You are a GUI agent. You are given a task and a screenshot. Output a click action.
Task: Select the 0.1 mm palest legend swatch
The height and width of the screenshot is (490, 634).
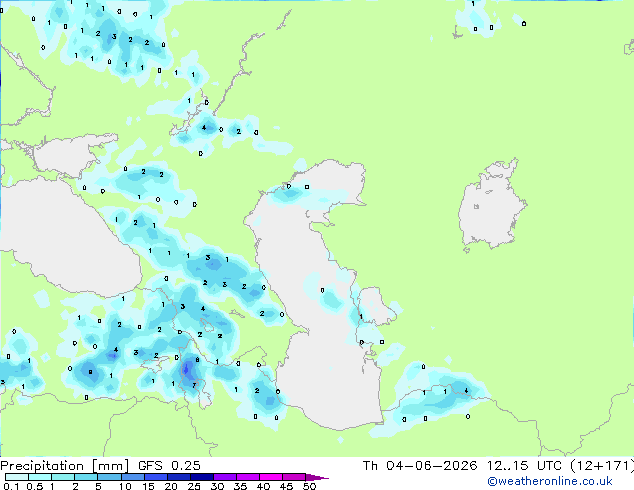[x=17, y=477]
